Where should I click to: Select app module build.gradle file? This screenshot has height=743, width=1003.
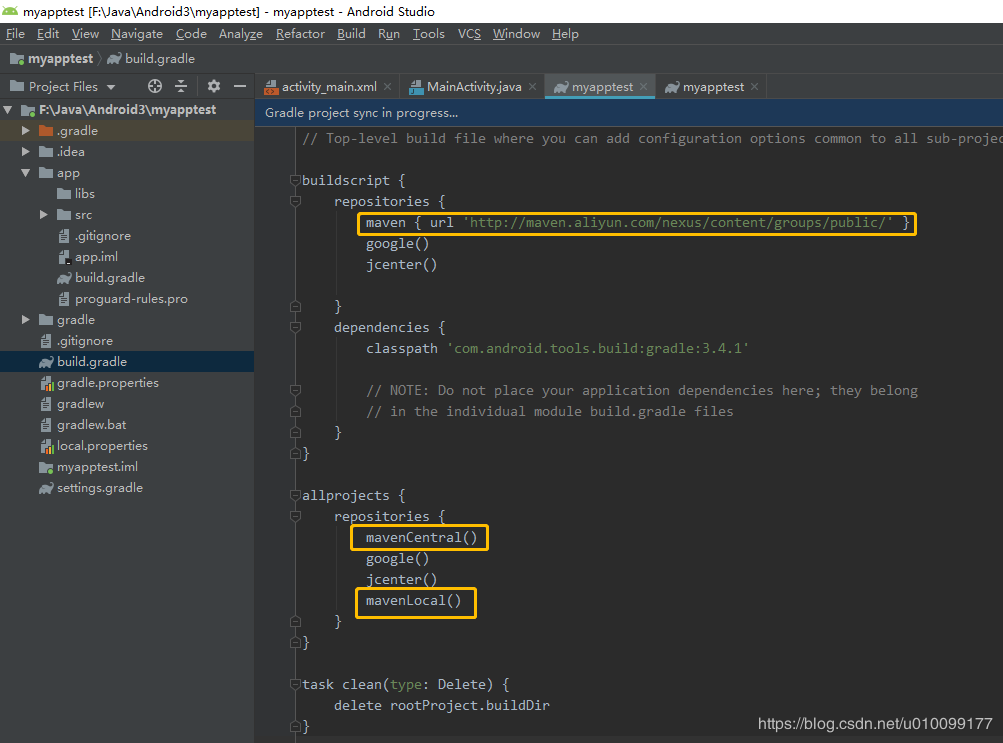(109, 278)
